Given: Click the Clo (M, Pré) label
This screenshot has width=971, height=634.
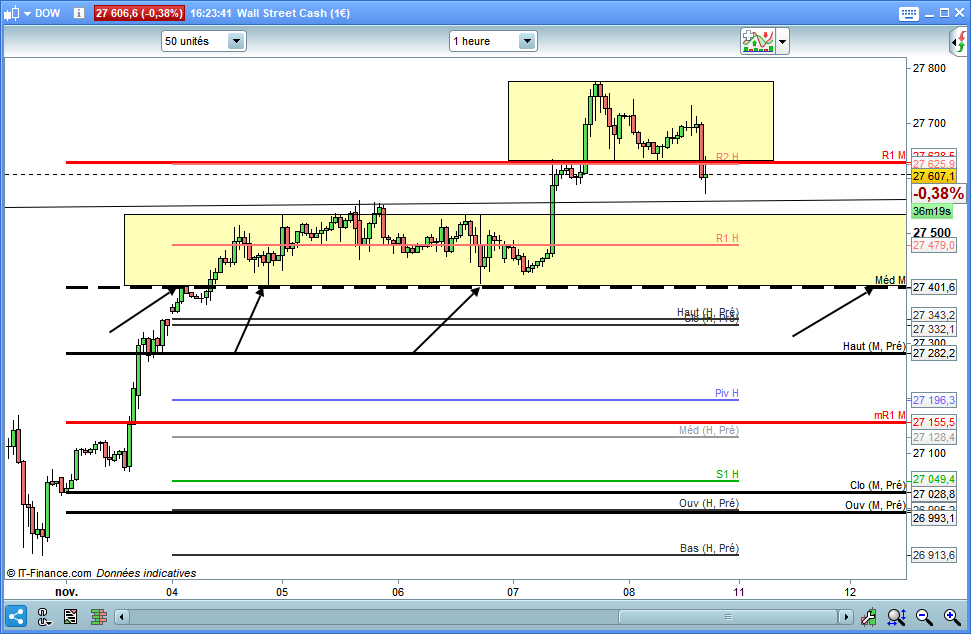Looking at the screenshot, I should click(877, 485).
